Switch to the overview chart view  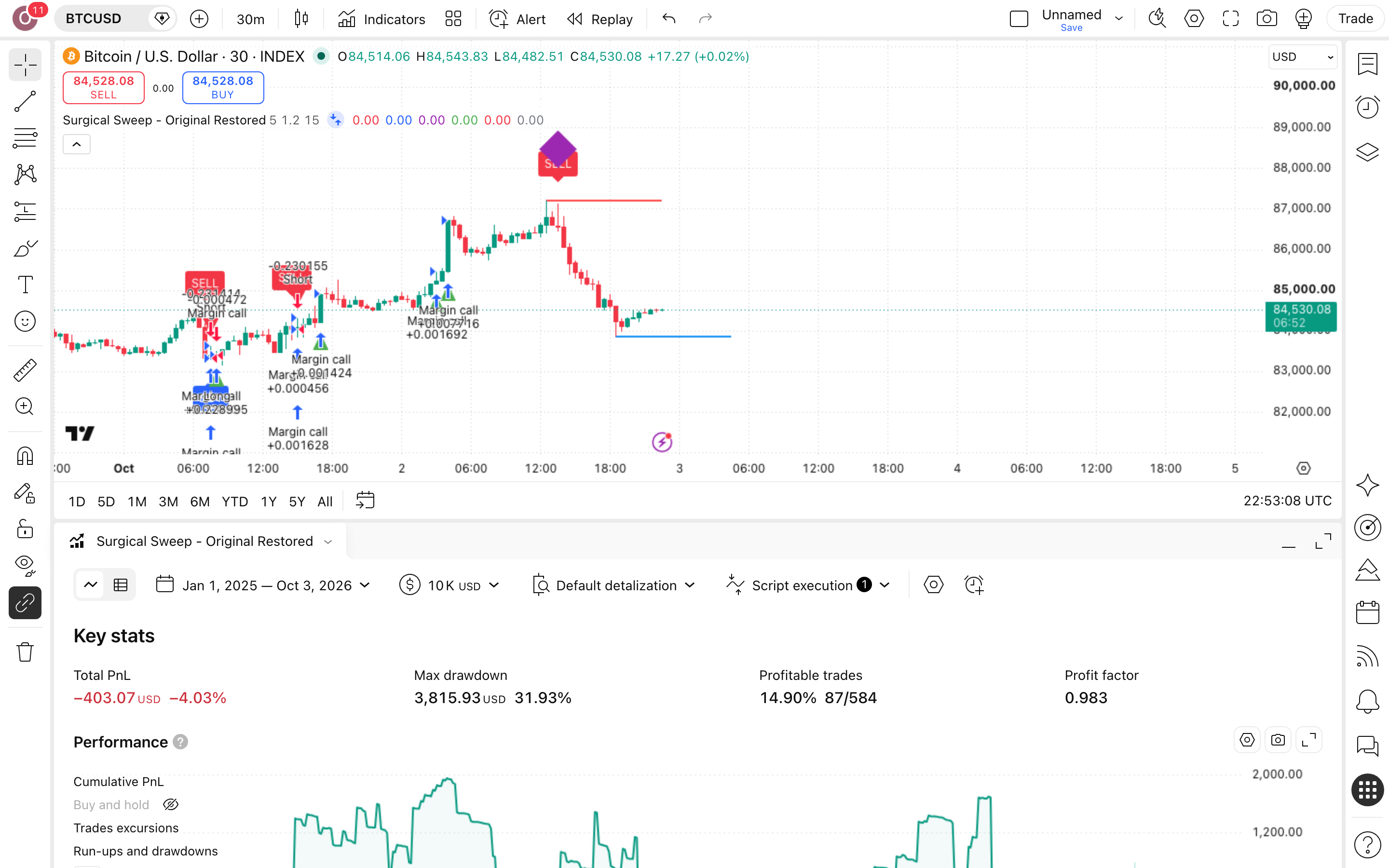click(91, 585)
